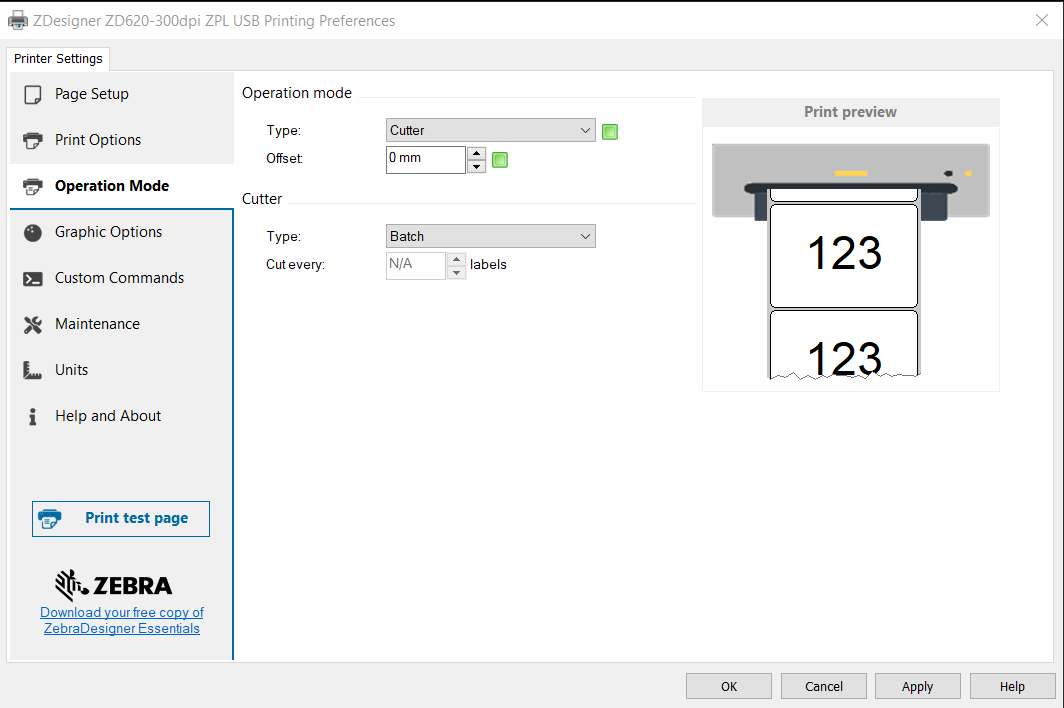Click the Maintenance wrench icon
1064x708 pixels.
click(x=33, y=324)
